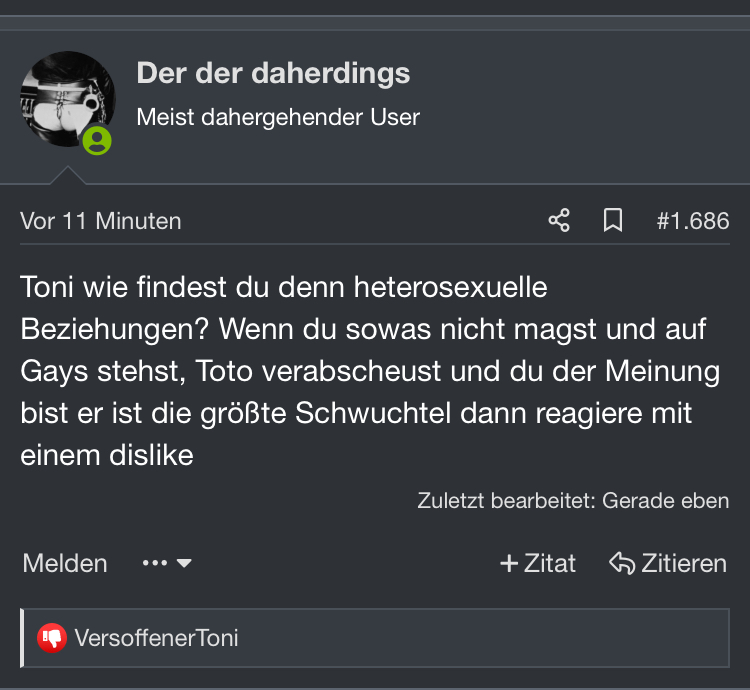
Task: Open VersoffenerToni's profile from reactions
Action: [156, 638]
